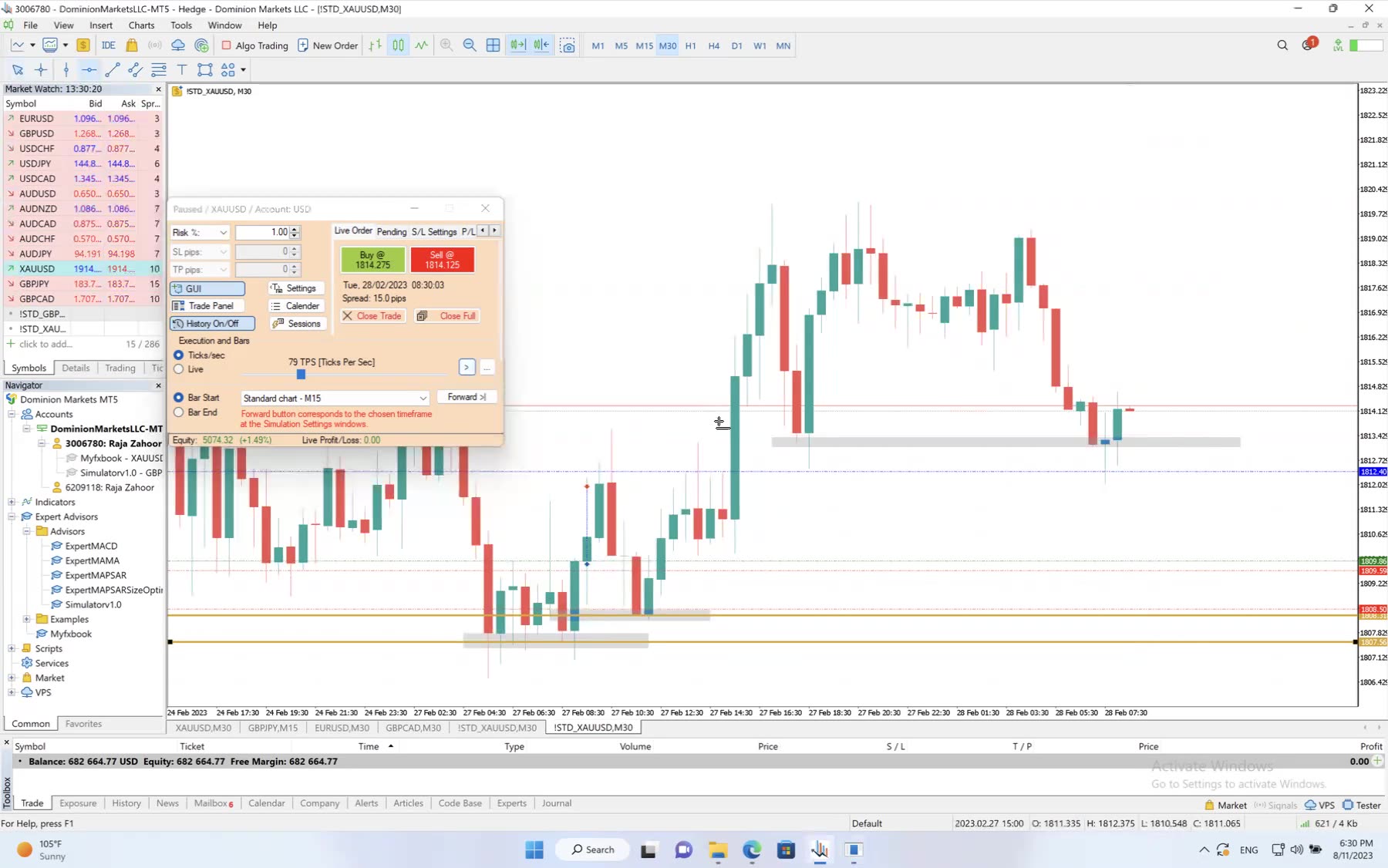Click the Sell @ 1814.125 button
Viewport: 1388px width, 868px height.
(x=443, y=260)
